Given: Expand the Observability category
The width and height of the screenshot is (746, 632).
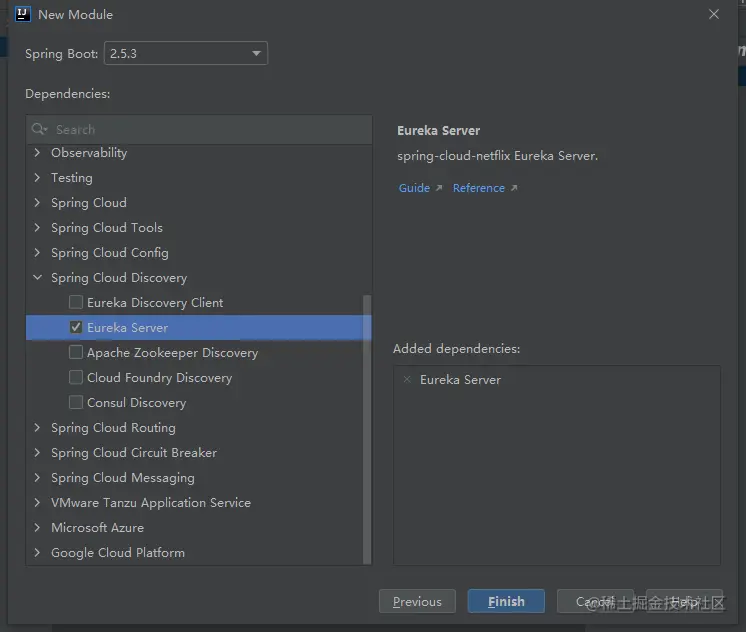Looking at the screenshot, I should coord(38,153).
